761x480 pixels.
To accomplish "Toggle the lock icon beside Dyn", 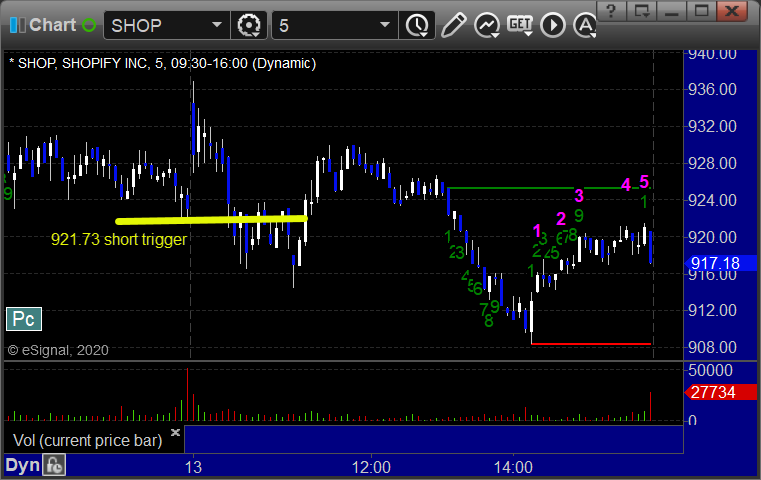I will click(x=54, y=465).
